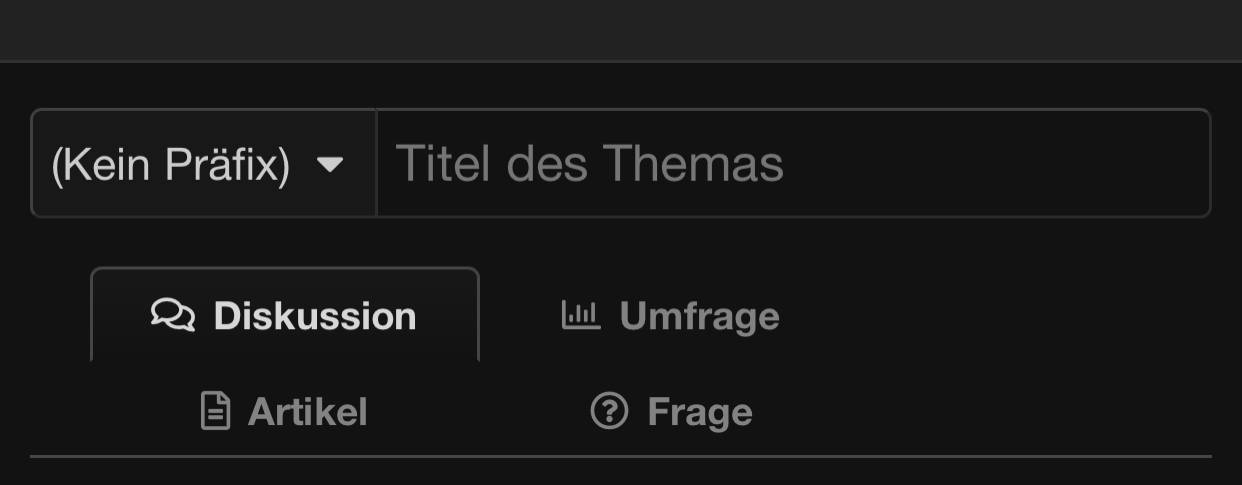Viewport: 1242px width, 485px height.
Task: Click the speech bubbles icon for Diskussion
Action: pos(173,315)
